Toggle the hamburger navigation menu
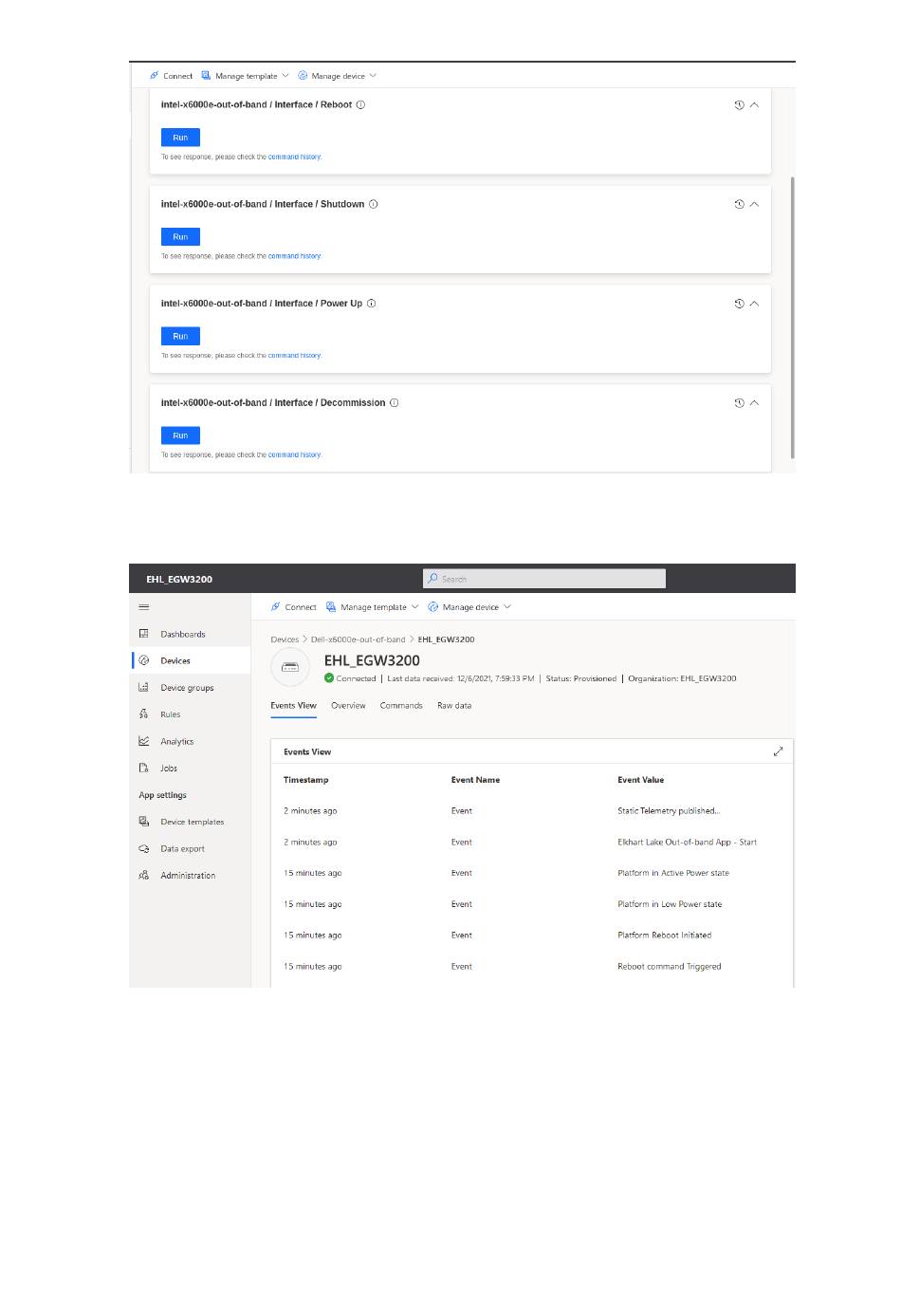The image size is (901, 1316). (144, 607)
